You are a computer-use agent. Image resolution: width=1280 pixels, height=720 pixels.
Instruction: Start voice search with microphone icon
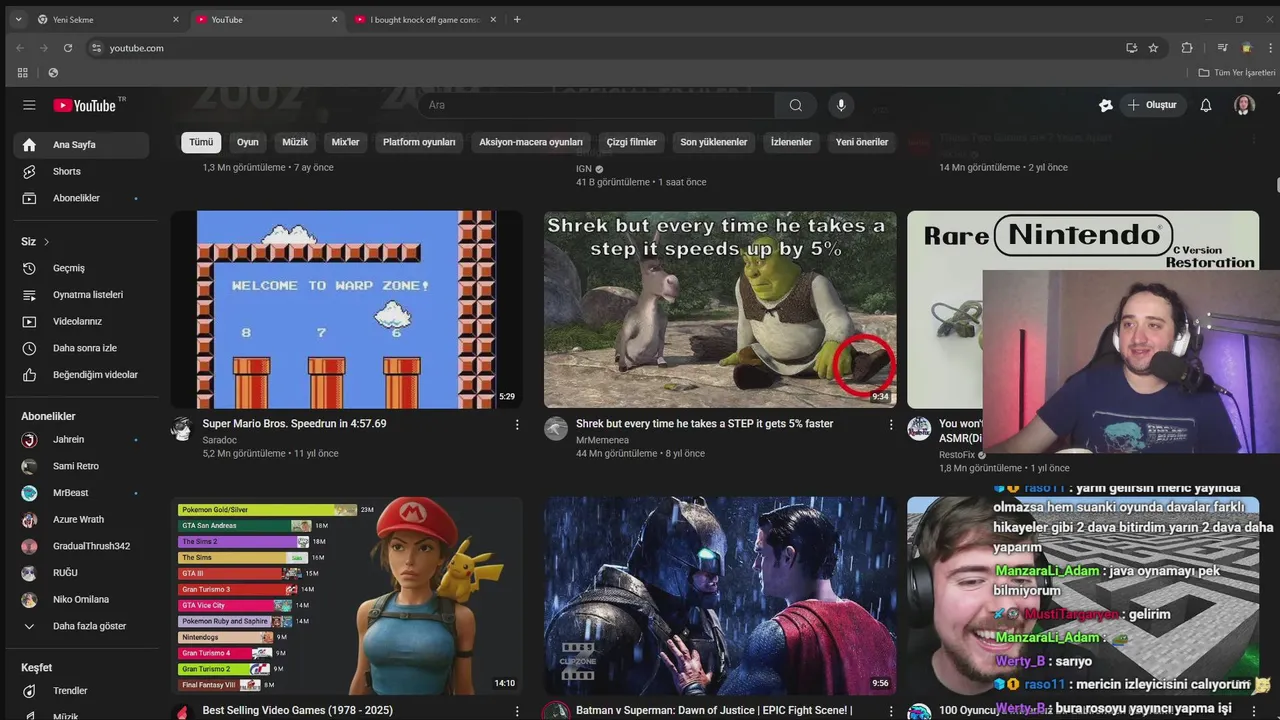pos(841,105)
